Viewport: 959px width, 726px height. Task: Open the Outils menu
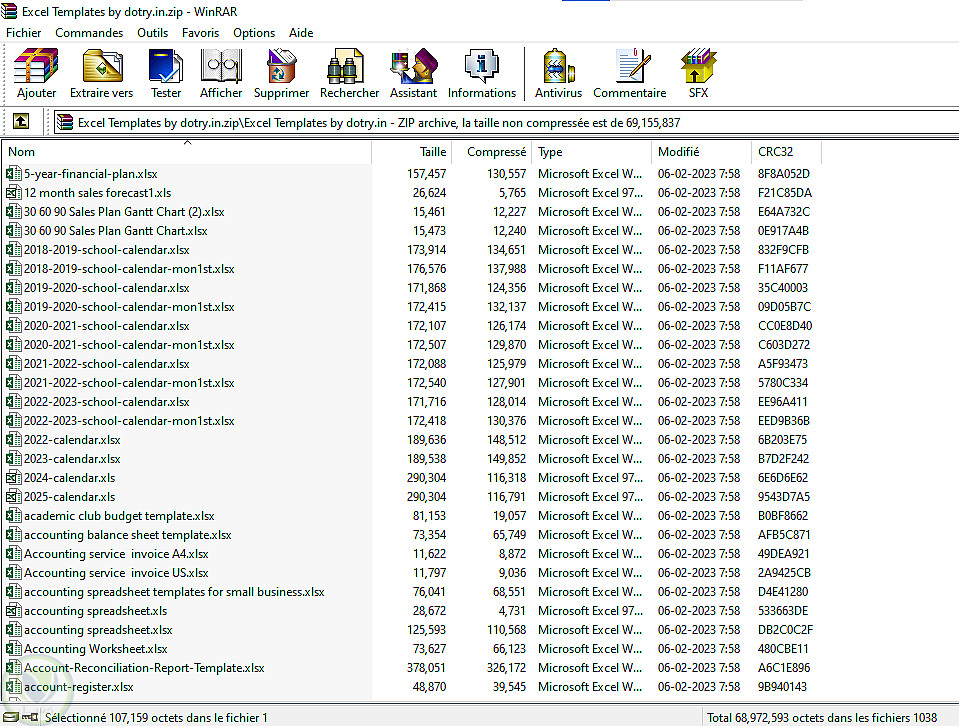(x=152, y=32)
